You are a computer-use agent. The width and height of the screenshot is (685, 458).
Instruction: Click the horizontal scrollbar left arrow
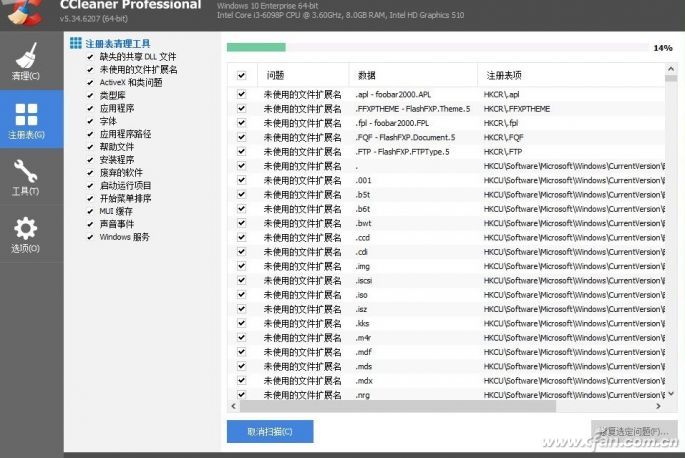(x=234, y=406)
